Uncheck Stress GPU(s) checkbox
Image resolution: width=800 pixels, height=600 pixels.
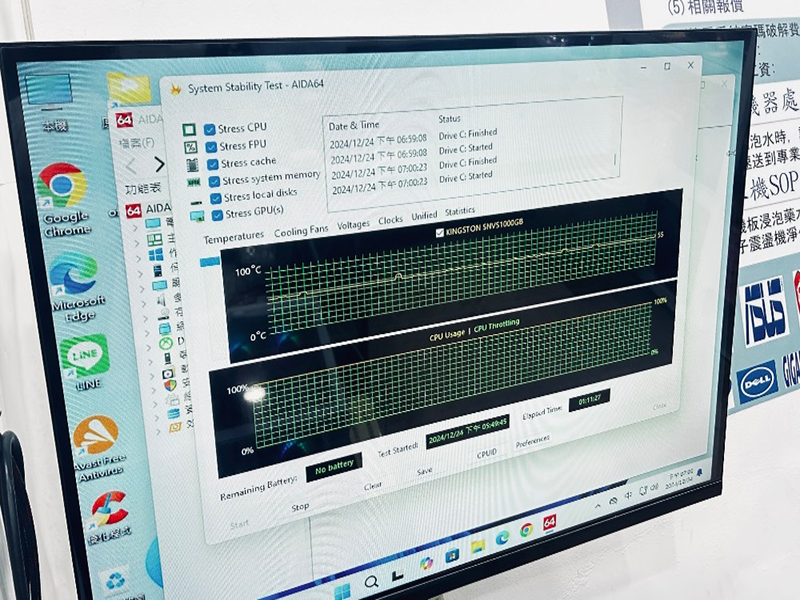217,215
